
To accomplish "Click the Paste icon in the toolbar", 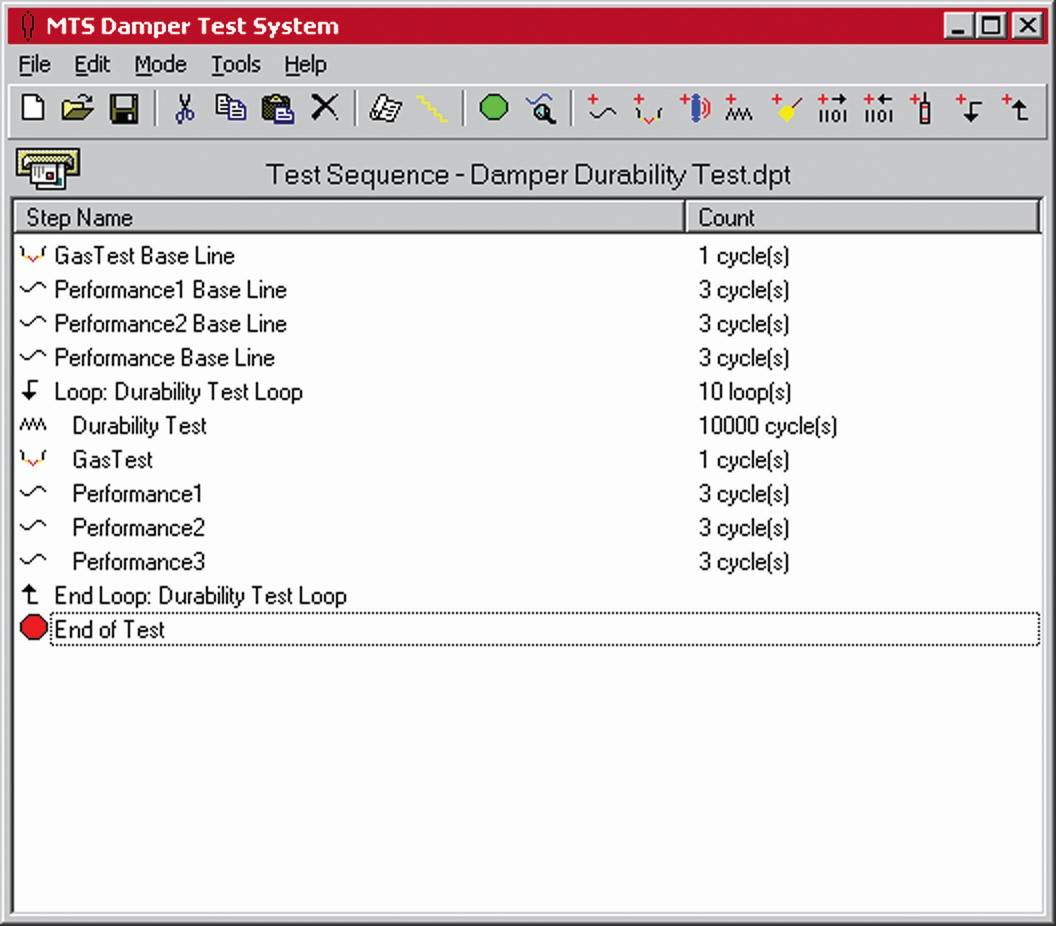I will (277, 107).
